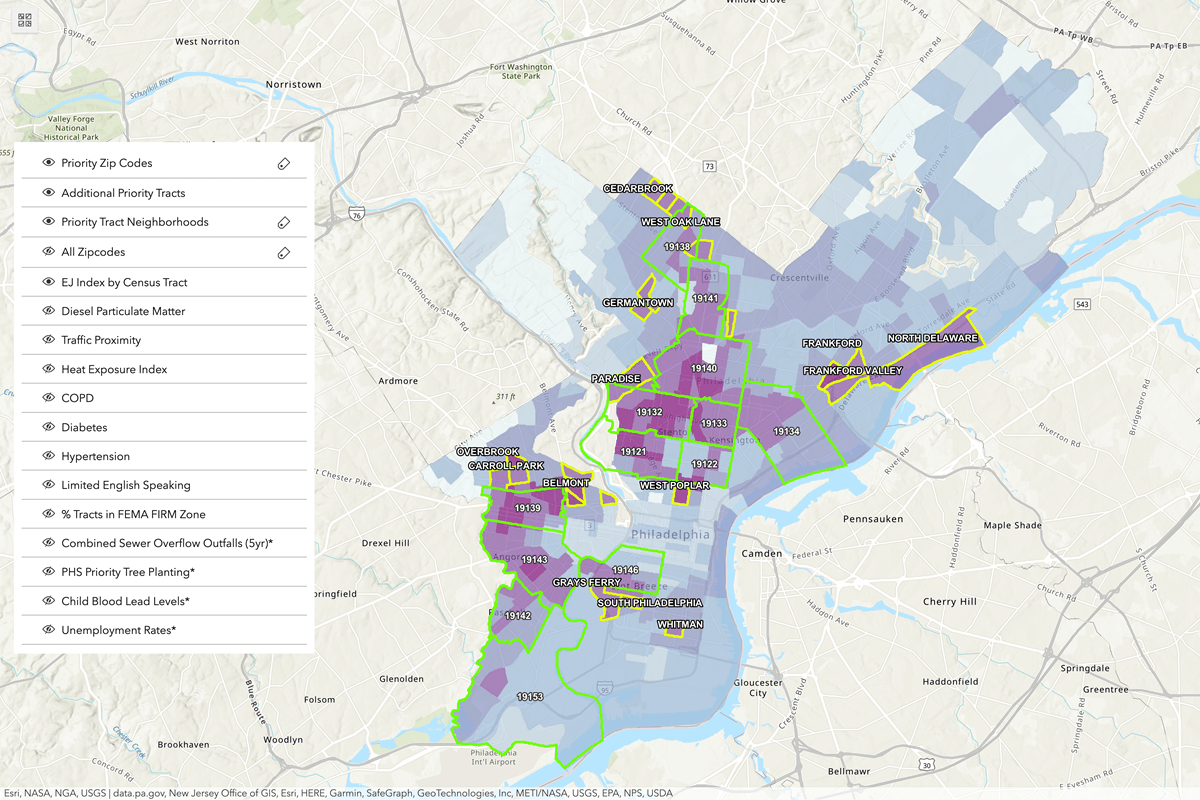Toggle COPD layer visibility

[47, 398]
